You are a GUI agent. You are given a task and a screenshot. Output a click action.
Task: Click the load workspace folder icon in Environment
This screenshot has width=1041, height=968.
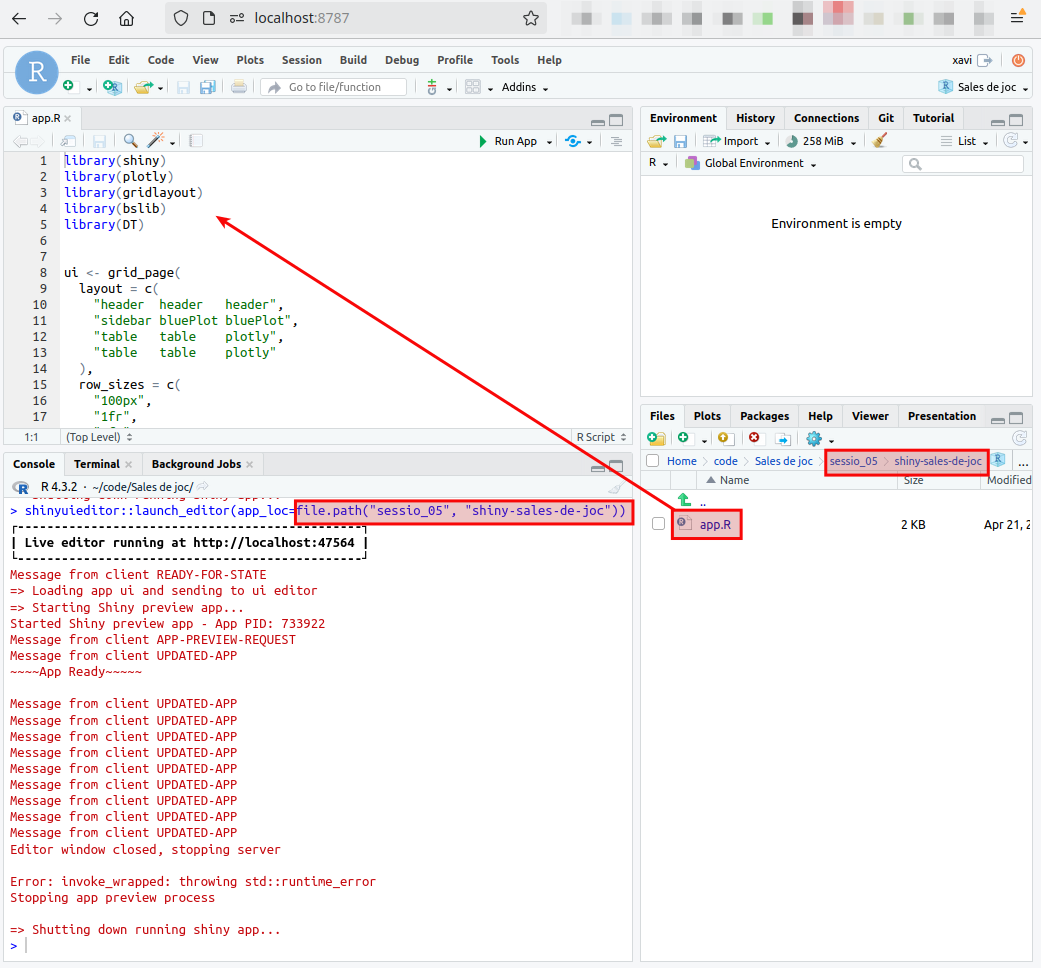[x=656, y=141]
